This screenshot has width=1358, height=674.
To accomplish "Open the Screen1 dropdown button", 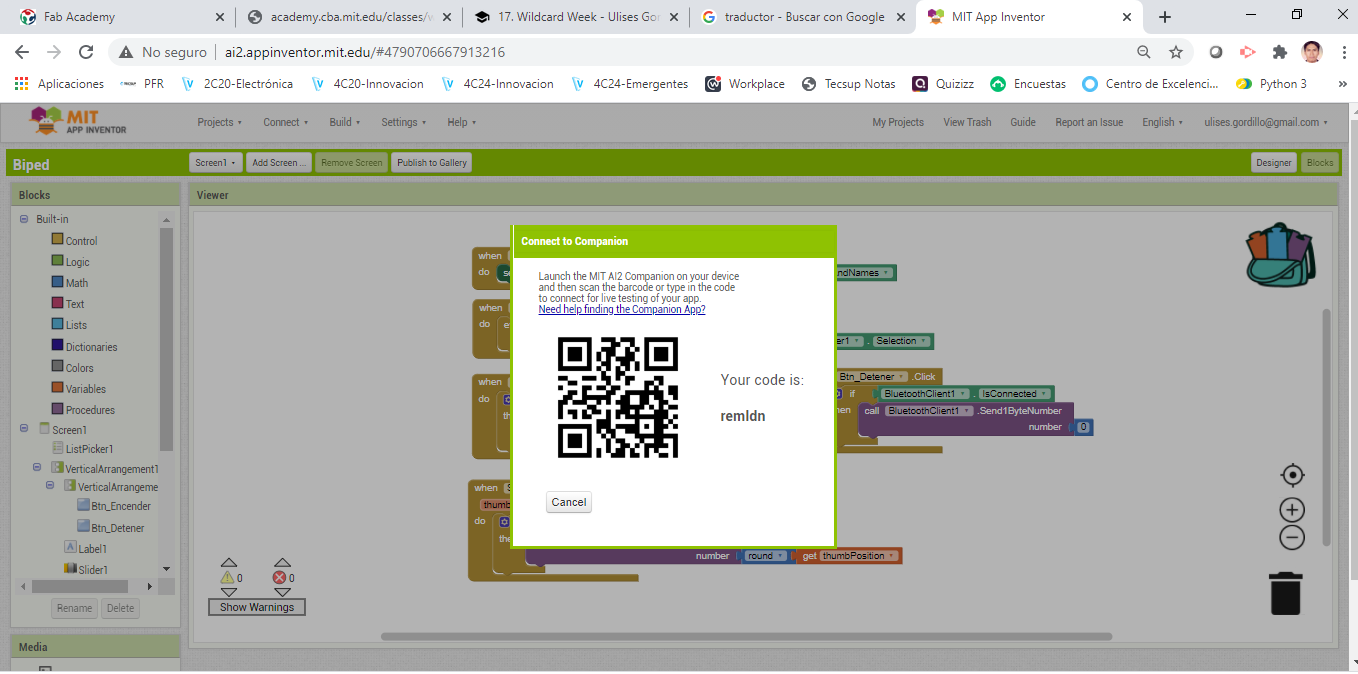I will (x=215, y=162).
